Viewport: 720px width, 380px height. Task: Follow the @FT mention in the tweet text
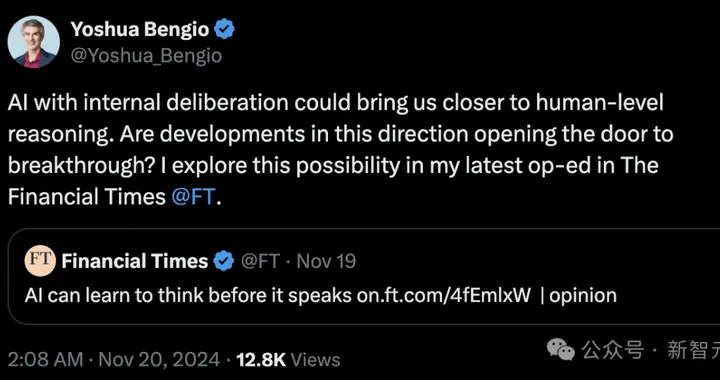click(193, 197)
